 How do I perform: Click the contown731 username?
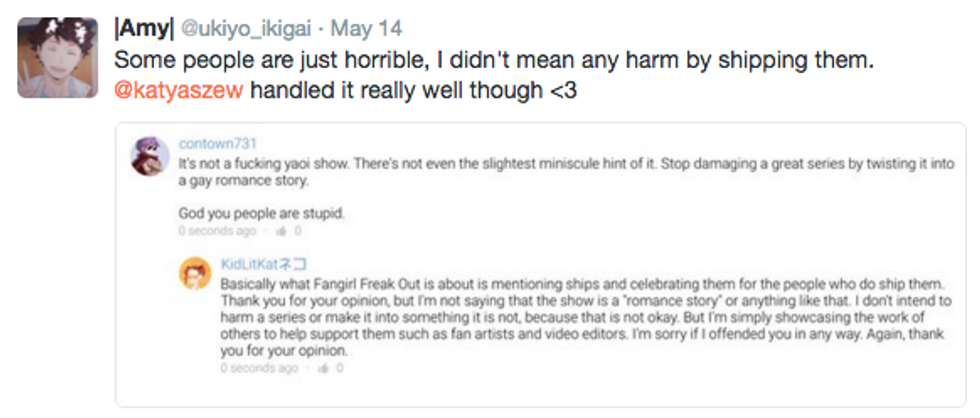tap(217, 144)
